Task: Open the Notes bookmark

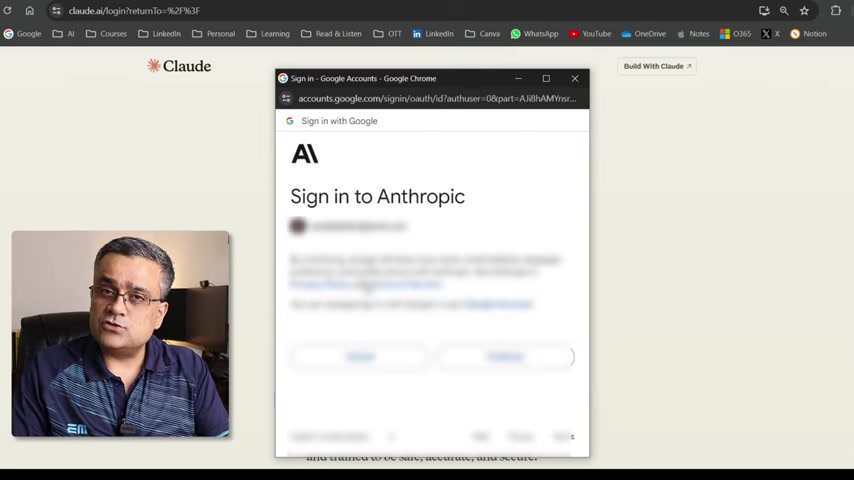Action: 693,34
